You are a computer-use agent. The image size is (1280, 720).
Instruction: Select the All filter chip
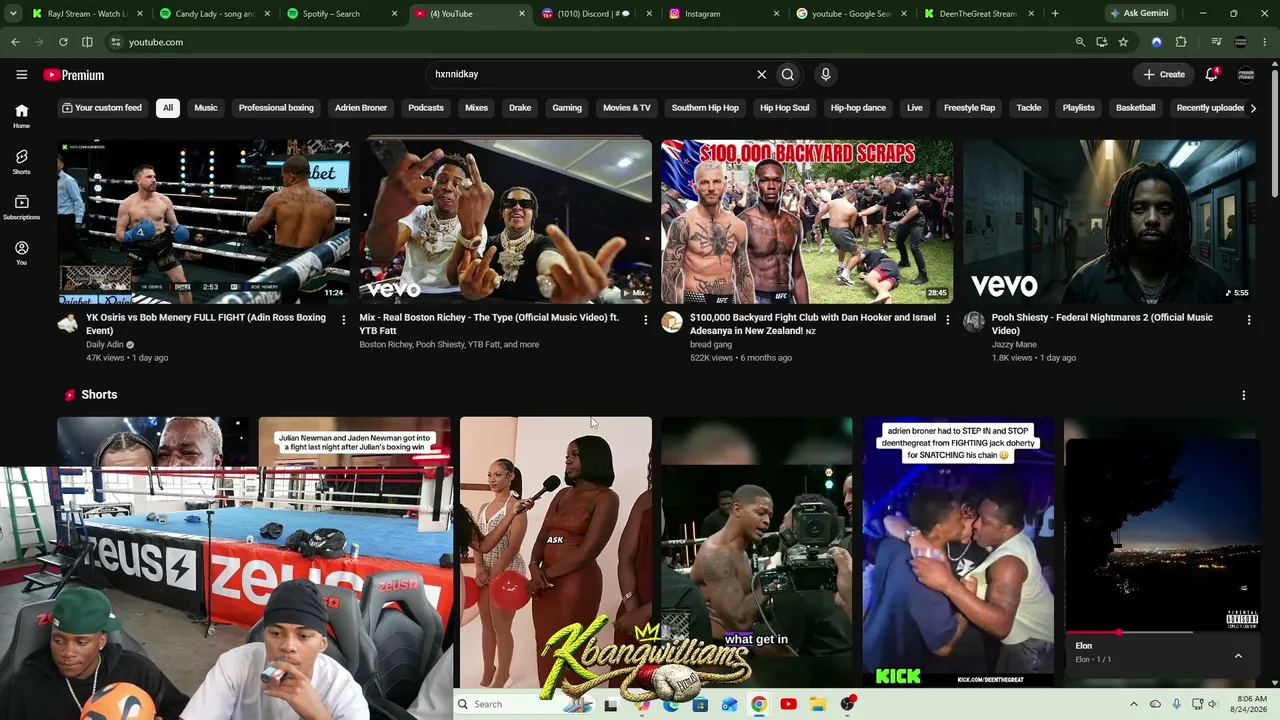pyautogui.click(x=168, y=108)
